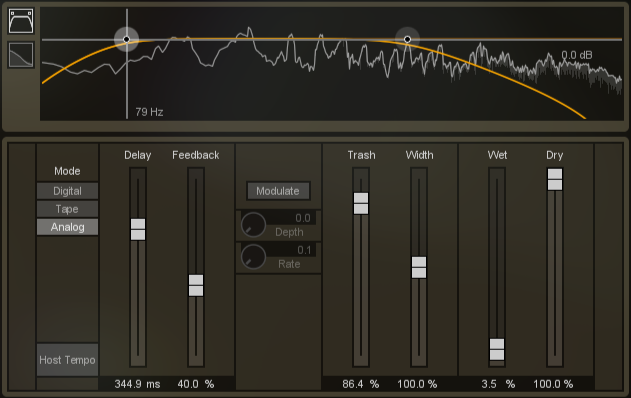Click the trash value 86.4 %

(x=361, y=384)
